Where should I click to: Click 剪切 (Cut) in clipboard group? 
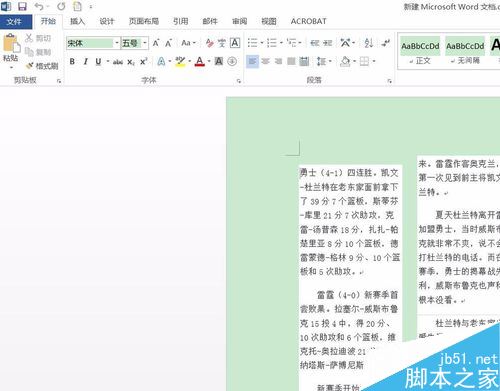coord(38,38)
